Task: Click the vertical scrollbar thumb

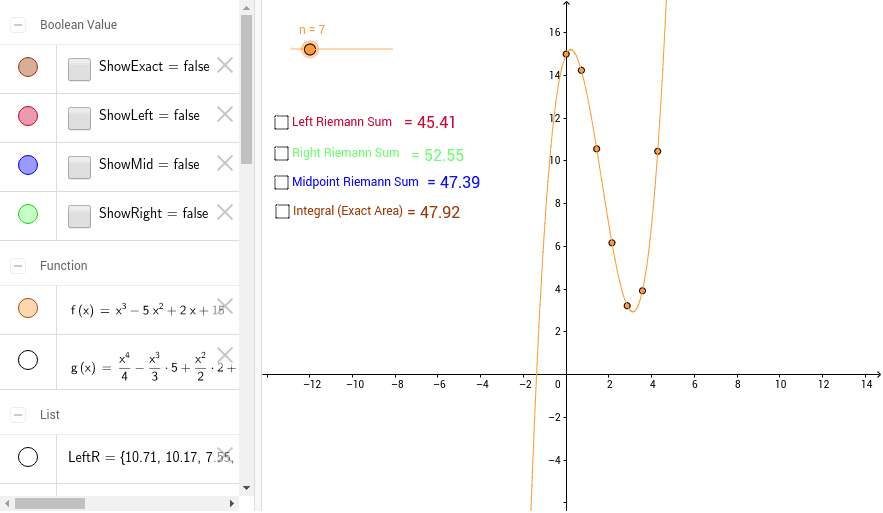Action: coord(246,90)
